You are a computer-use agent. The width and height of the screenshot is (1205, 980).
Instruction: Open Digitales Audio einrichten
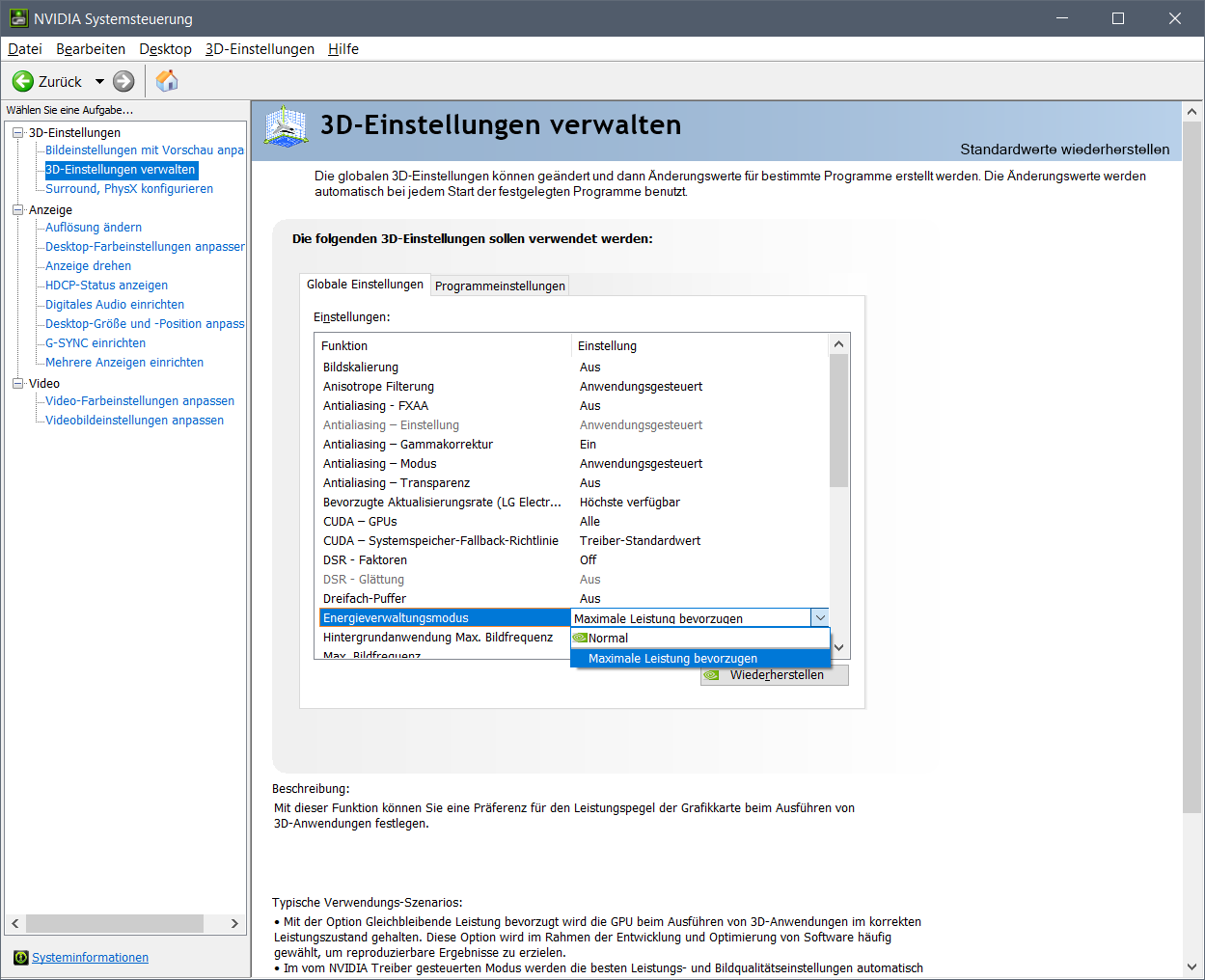(x=115, y=305)
